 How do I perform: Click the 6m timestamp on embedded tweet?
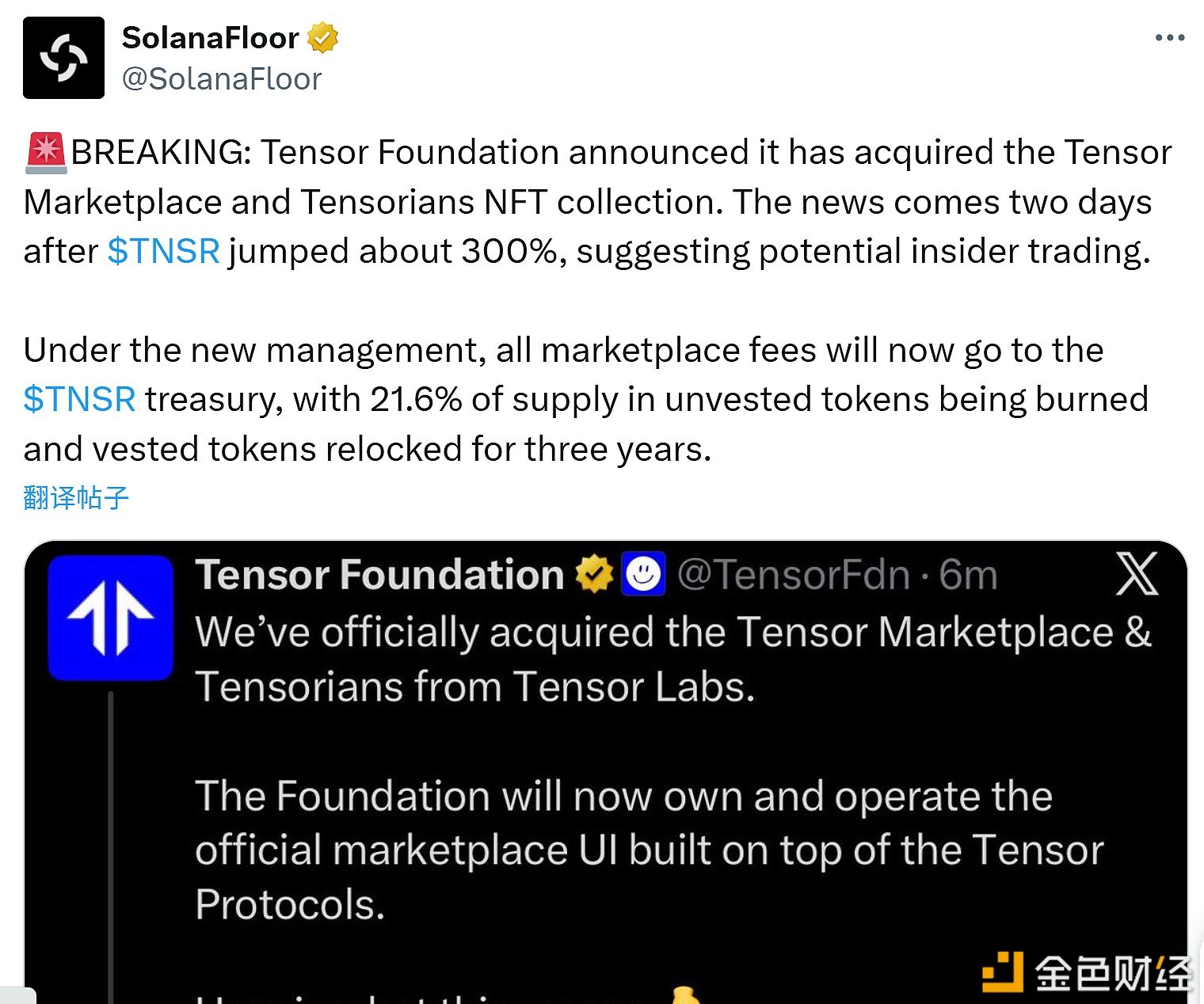point(968,575)
